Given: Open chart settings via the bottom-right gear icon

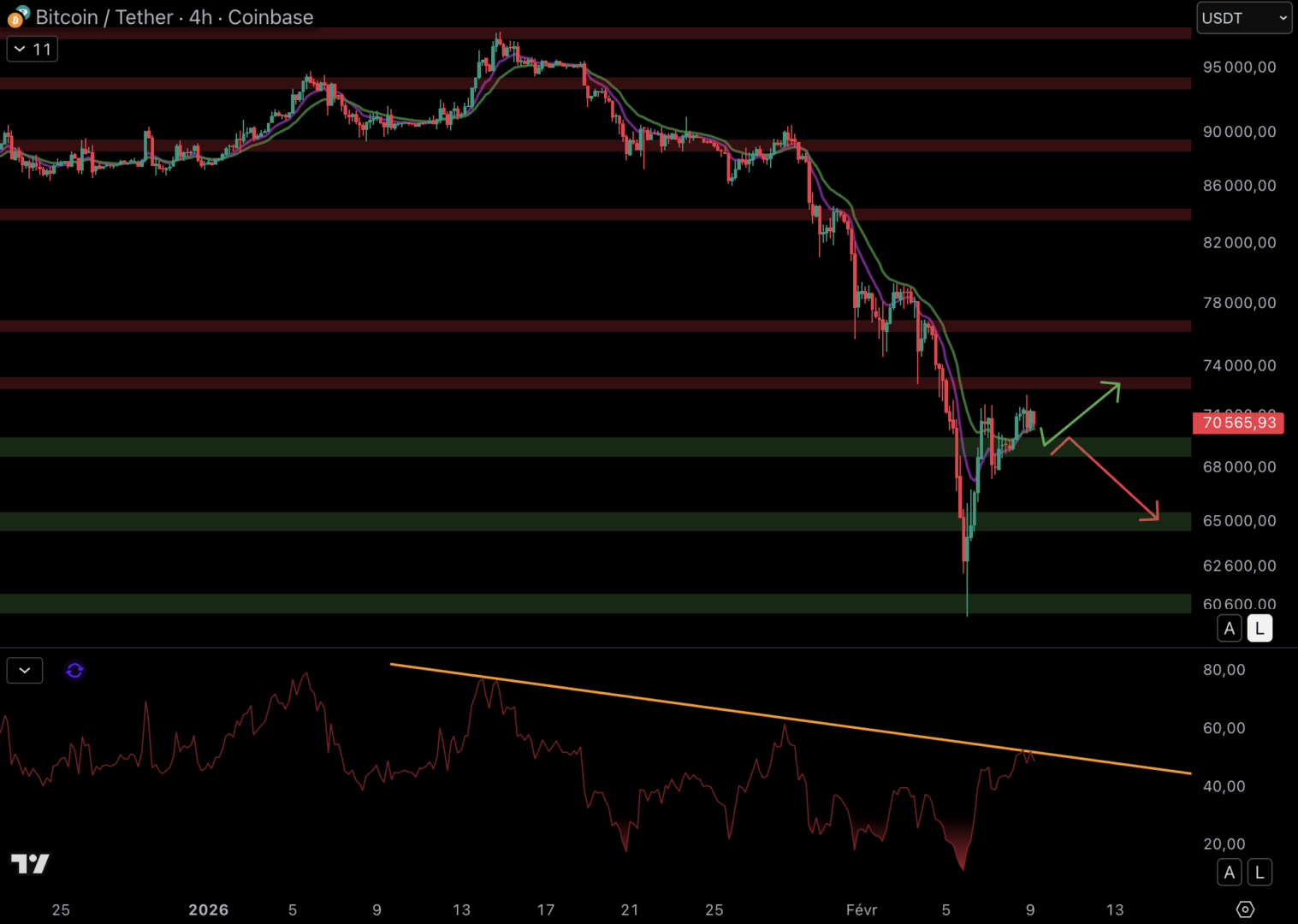Looking at the screenshot, I should click(x=1245, y=909).
